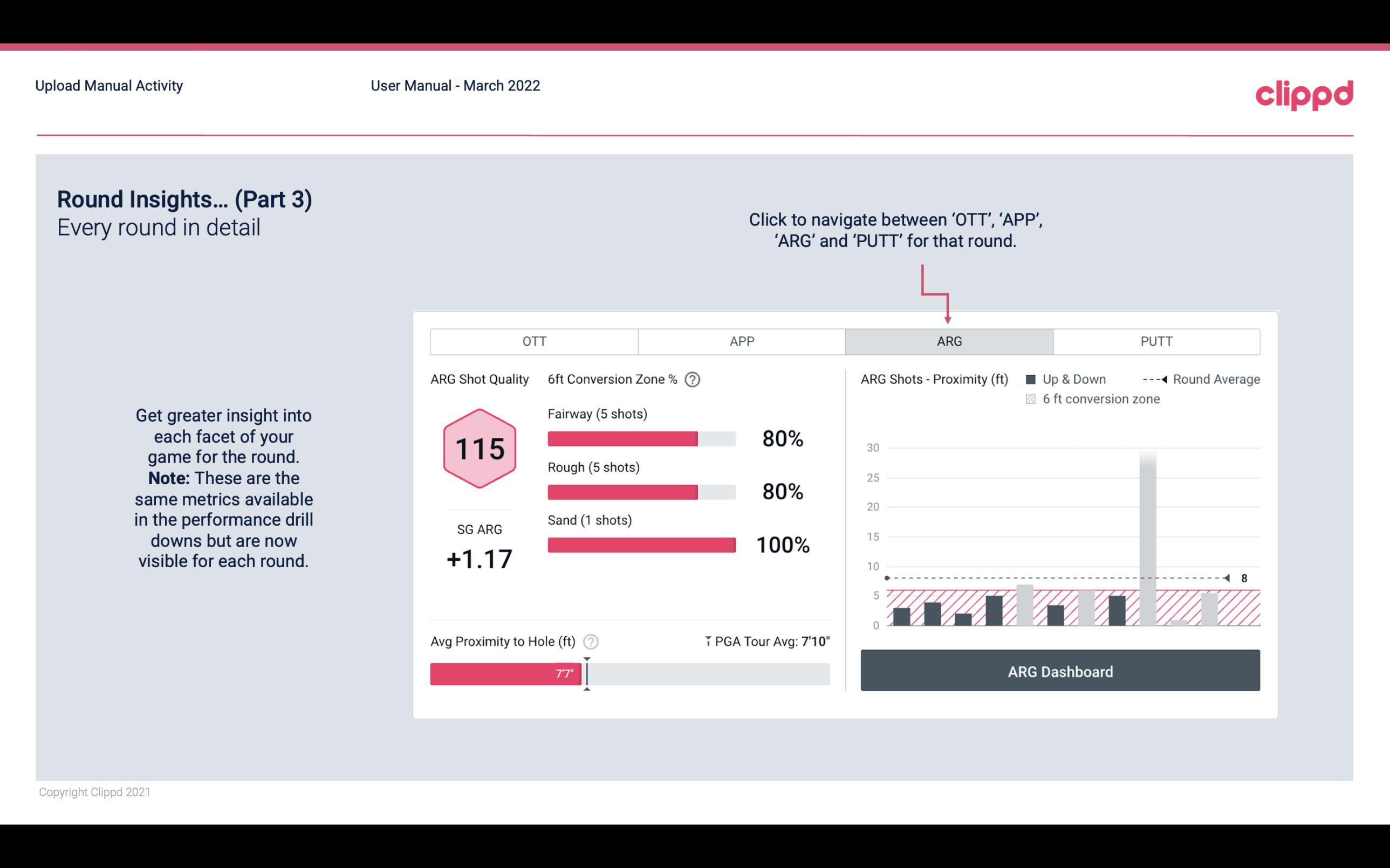Click the ARG Dashboard button

(1059, 671)
